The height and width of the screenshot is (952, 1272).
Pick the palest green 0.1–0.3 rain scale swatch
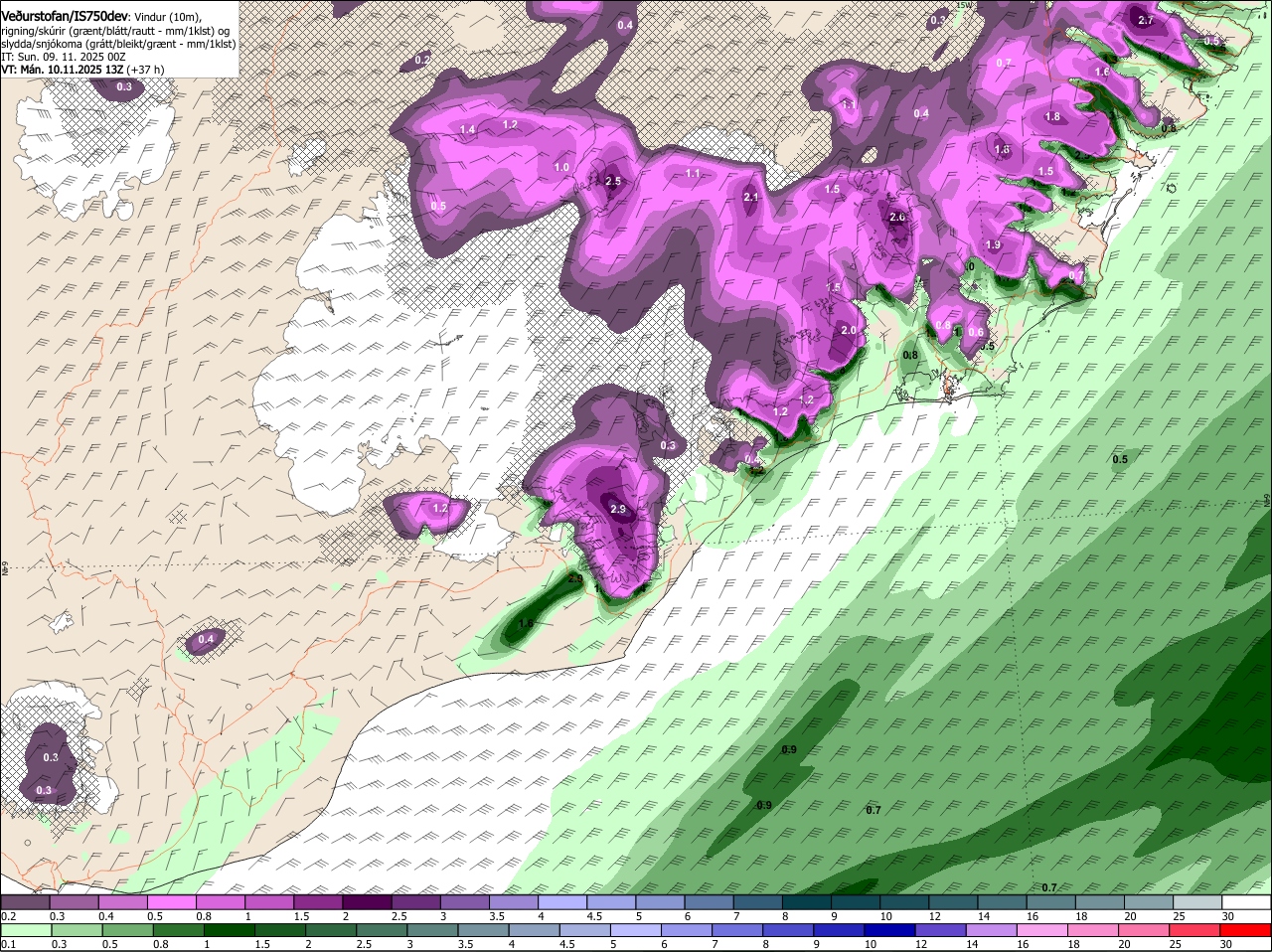coord(25,930)
